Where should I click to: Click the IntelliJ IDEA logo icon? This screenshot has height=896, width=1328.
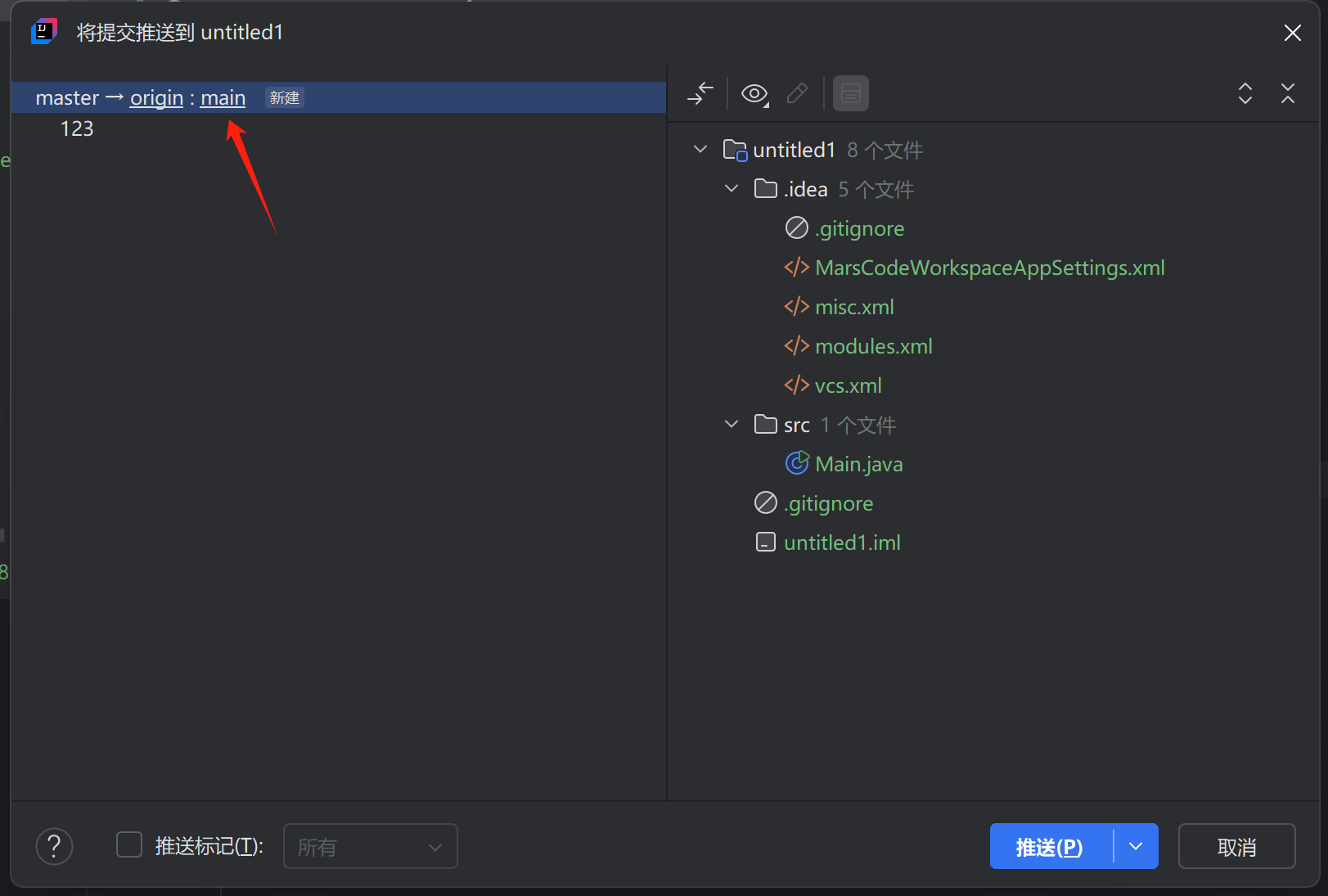[43, 31]
